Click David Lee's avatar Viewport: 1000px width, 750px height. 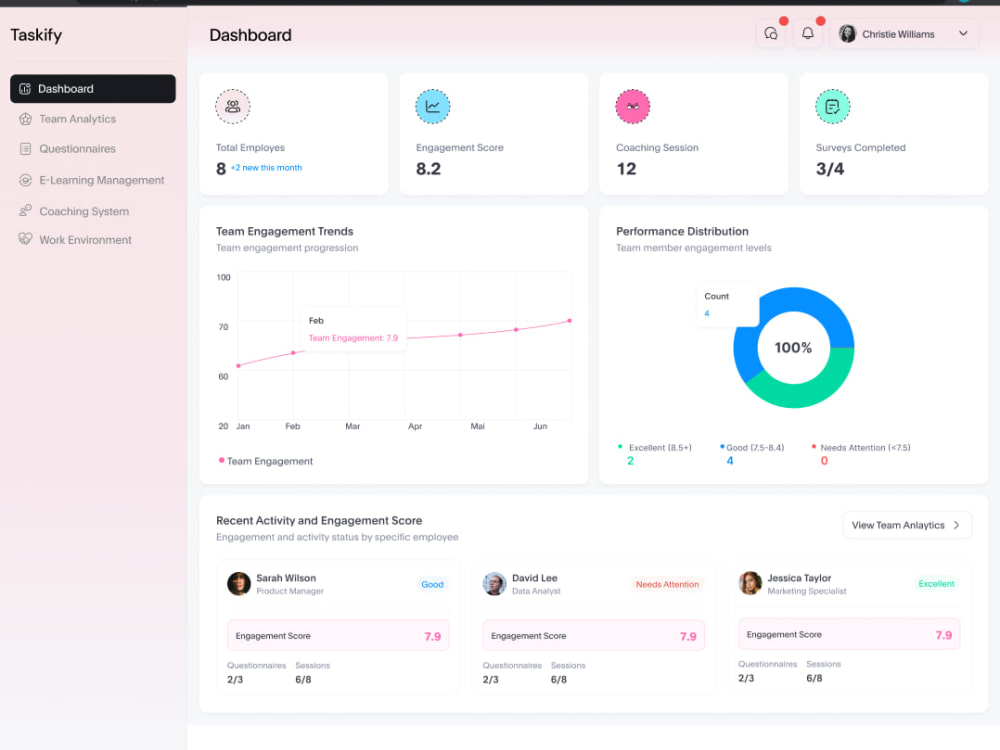[x=494, y=584]
